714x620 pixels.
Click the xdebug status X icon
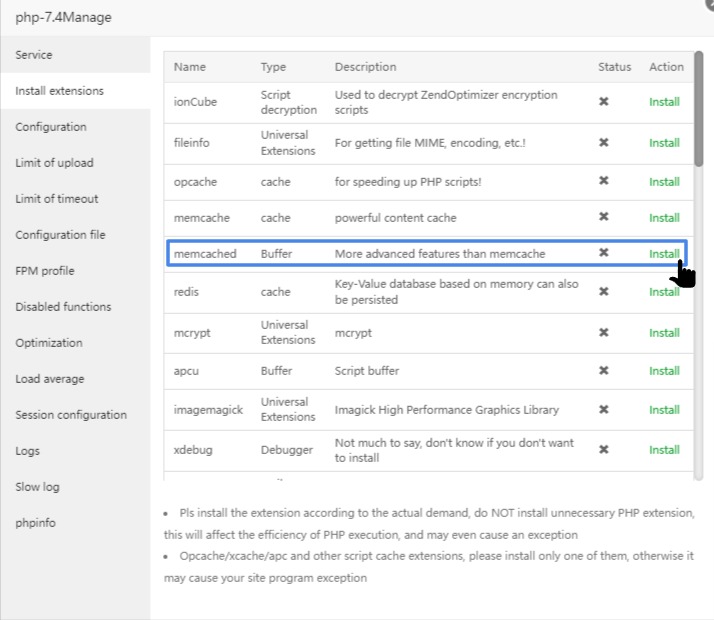tap(603, 450)
